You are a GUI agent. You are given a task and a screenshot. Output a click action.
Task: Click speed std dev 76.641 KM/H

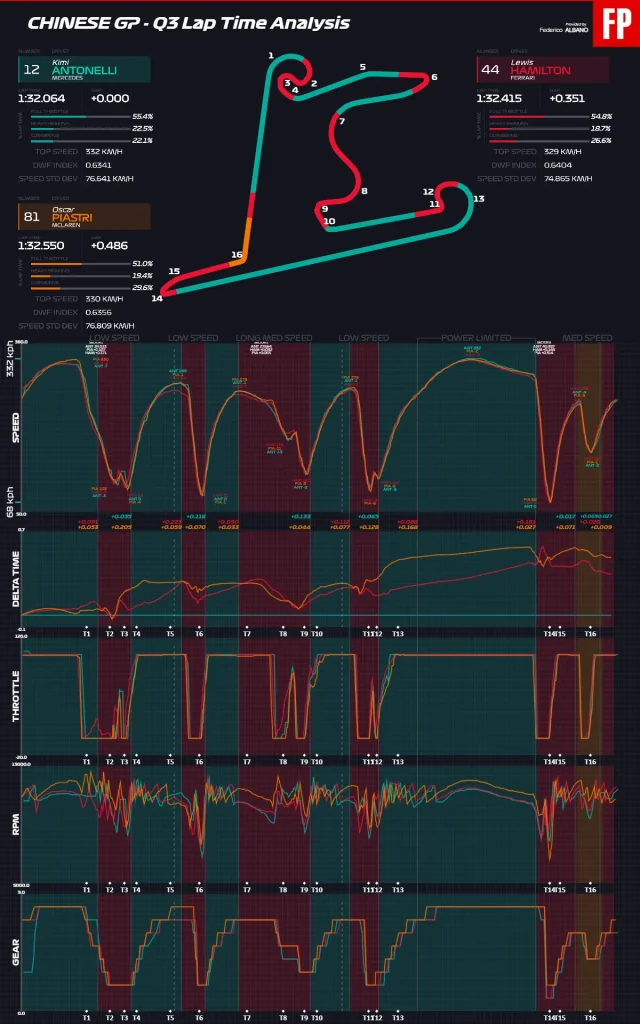point(110,178)
